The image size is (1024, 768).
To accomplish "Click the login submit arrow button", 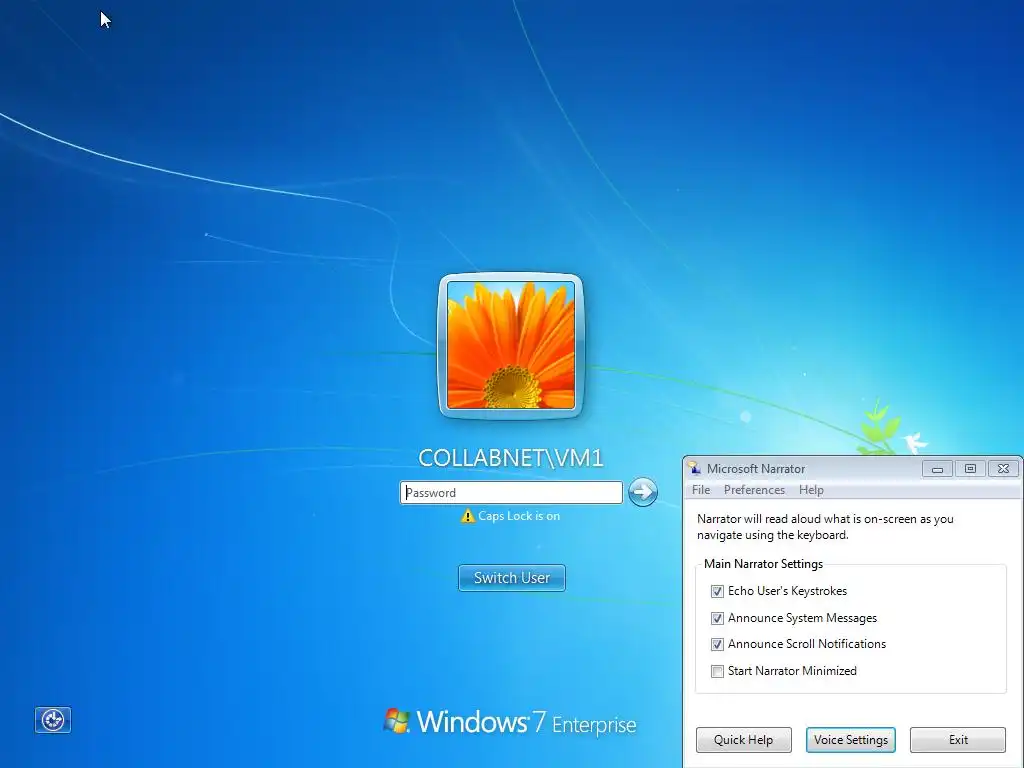I will [x=643, y=492].
